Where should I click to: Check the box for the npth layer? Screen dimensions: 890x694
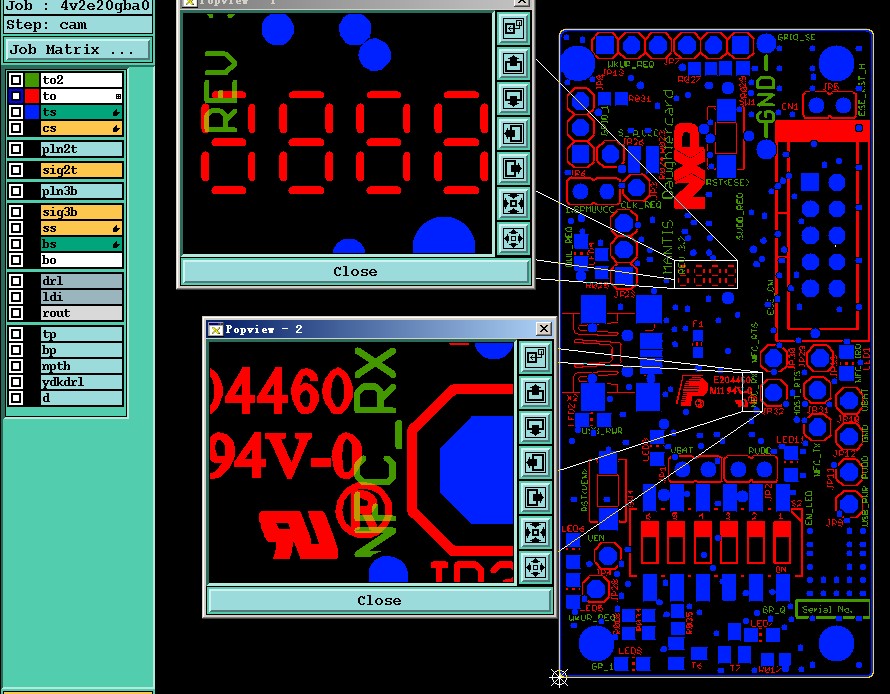16,365
